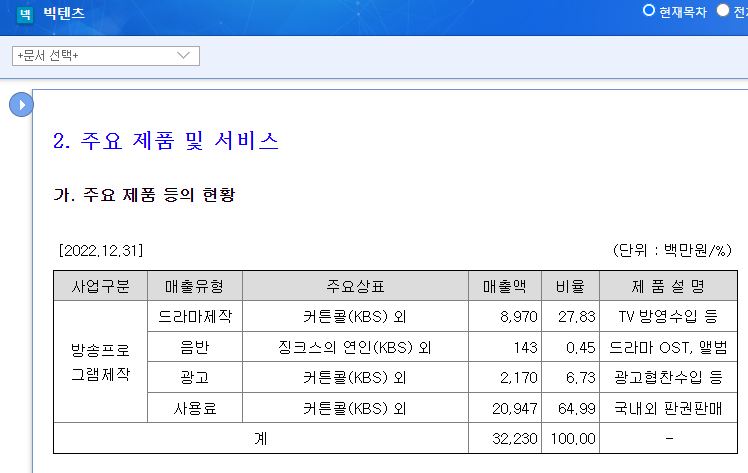Click the 음반 cell
The height and width of the screenshot is (473, 748).
tap(195, 347)
